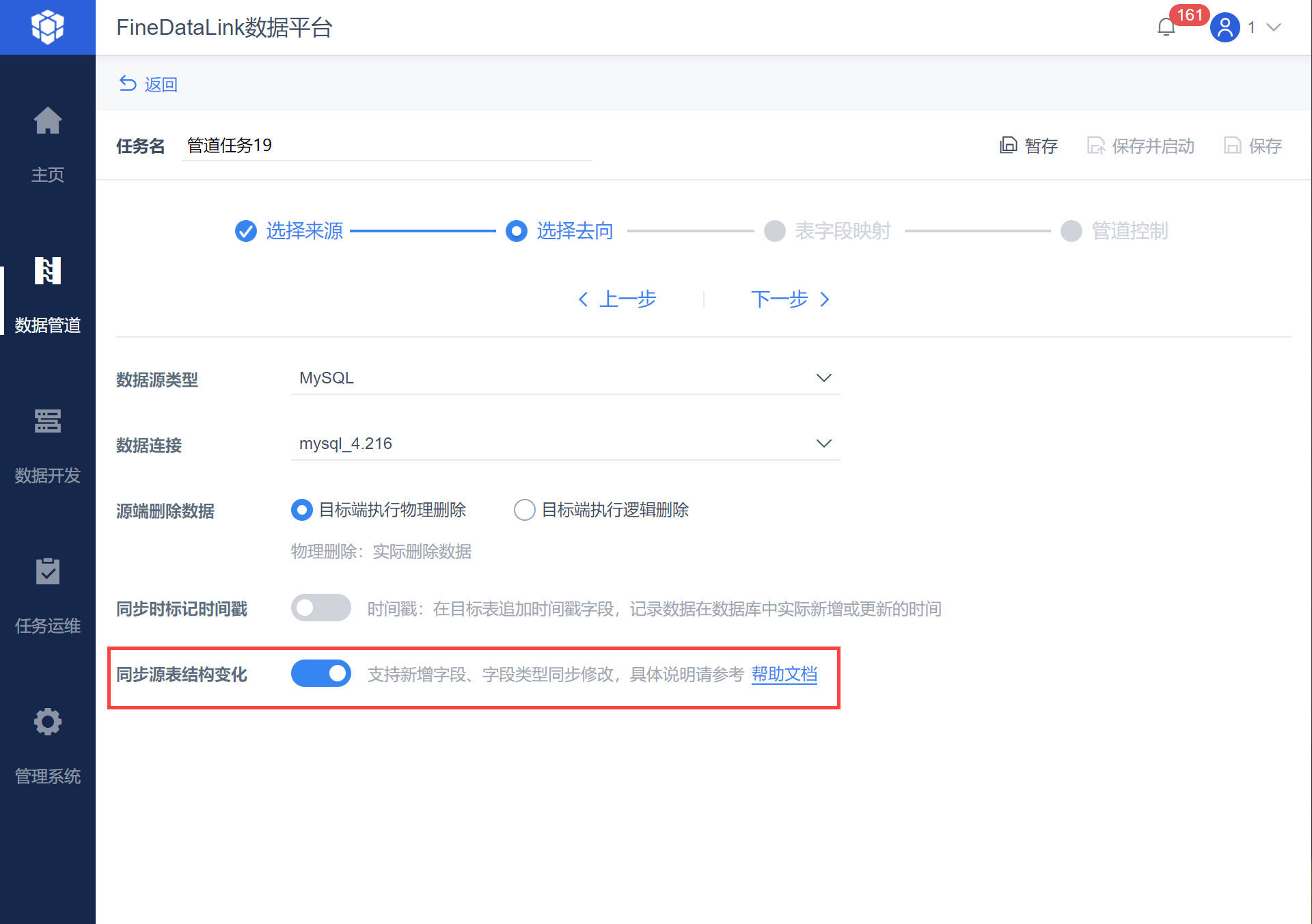Open the home page sidebar icon
The width and height of the screenshot is (1312, 924).
point(47,122)
